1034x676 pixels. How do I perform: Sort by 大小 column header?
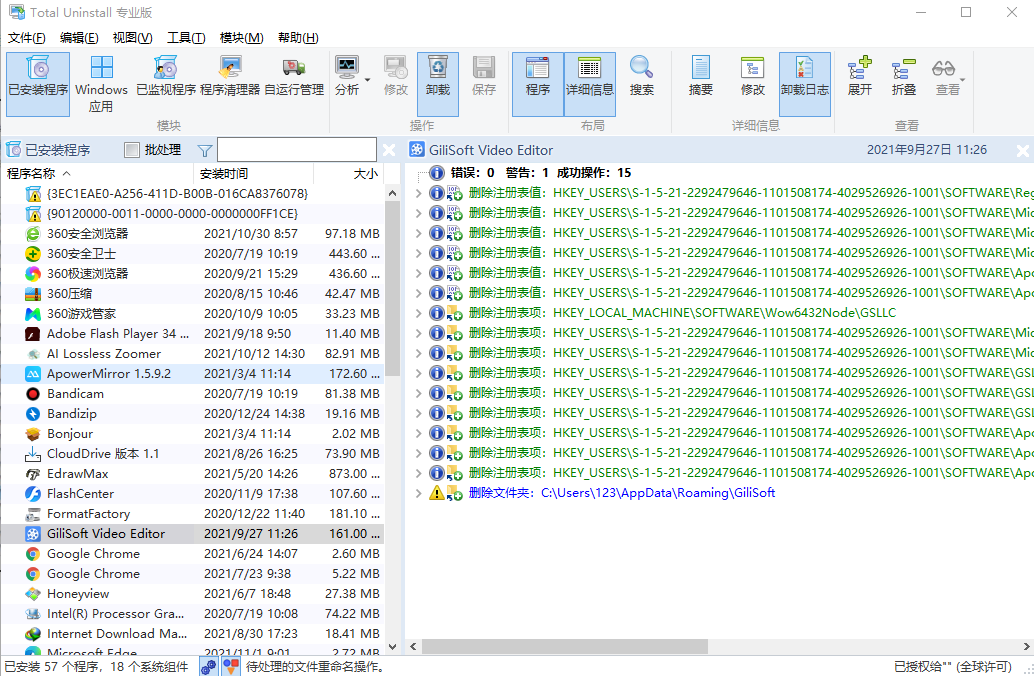349,173
